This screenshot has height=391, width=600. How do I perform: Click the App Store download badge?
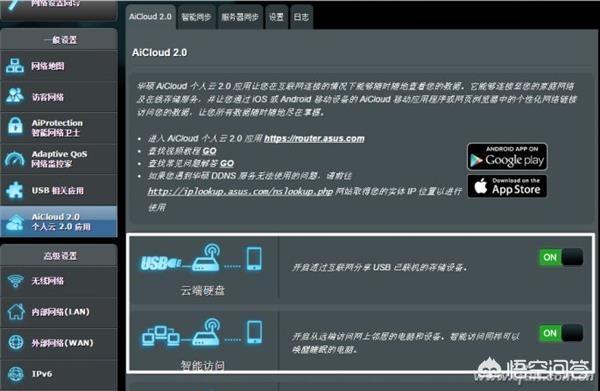tap(507, 186)
